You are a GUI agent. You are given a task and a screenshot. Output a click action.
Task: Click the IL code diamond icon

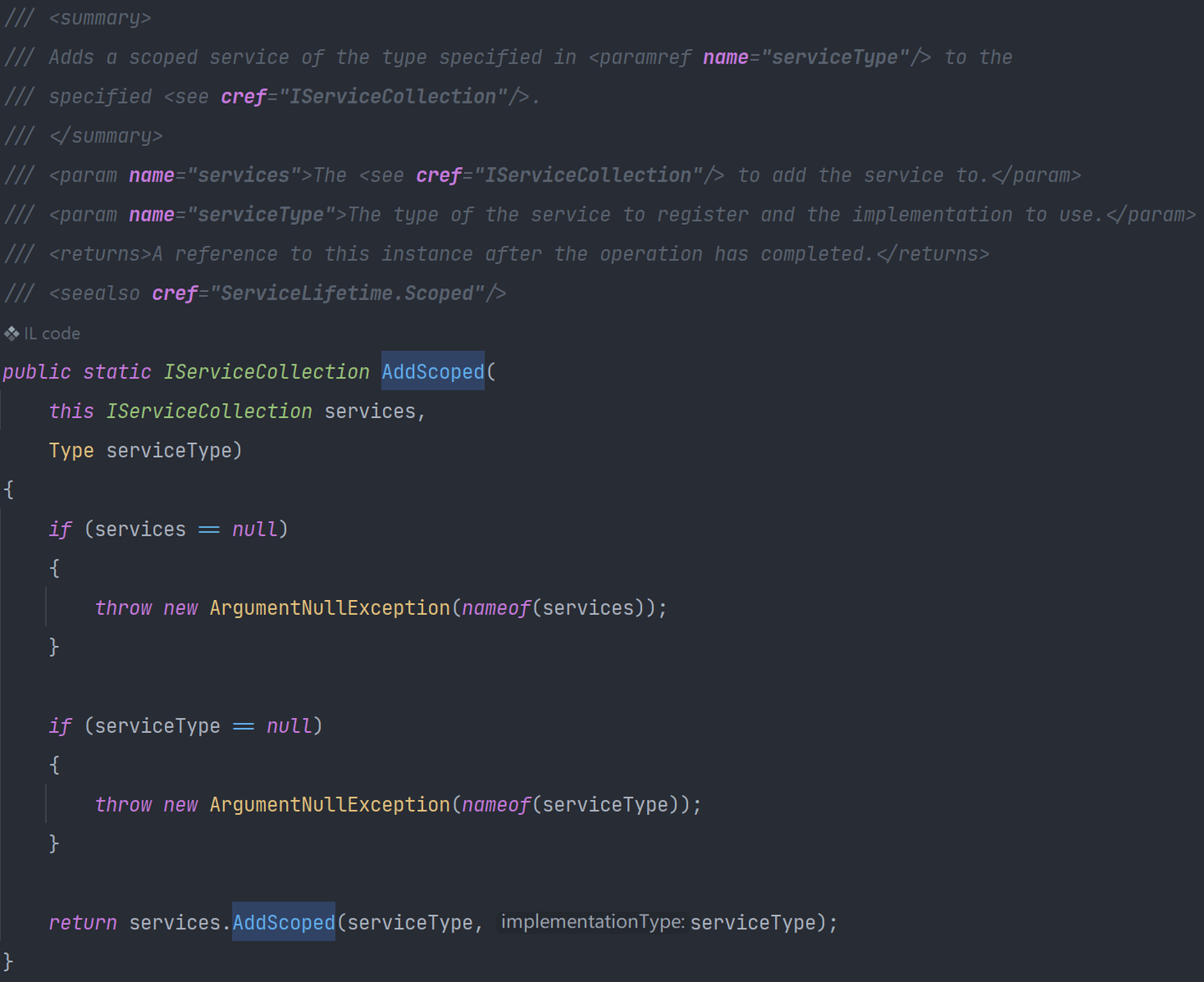(12, 333)
